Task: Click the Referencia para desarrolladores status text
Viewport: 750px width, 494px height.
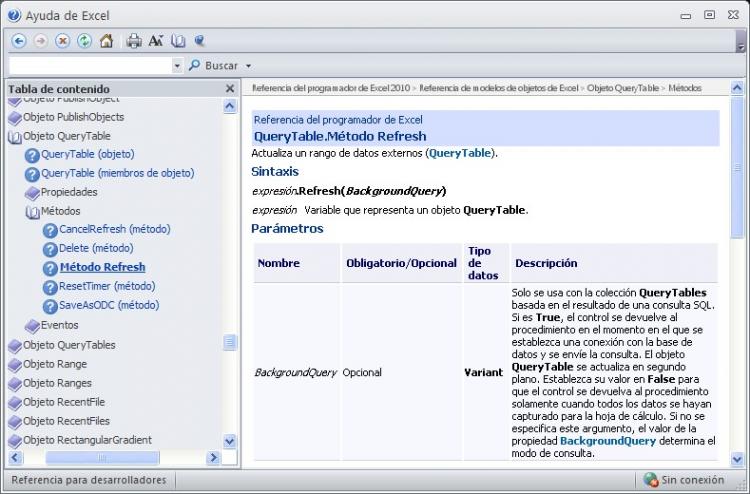Action: pos(89,480)
